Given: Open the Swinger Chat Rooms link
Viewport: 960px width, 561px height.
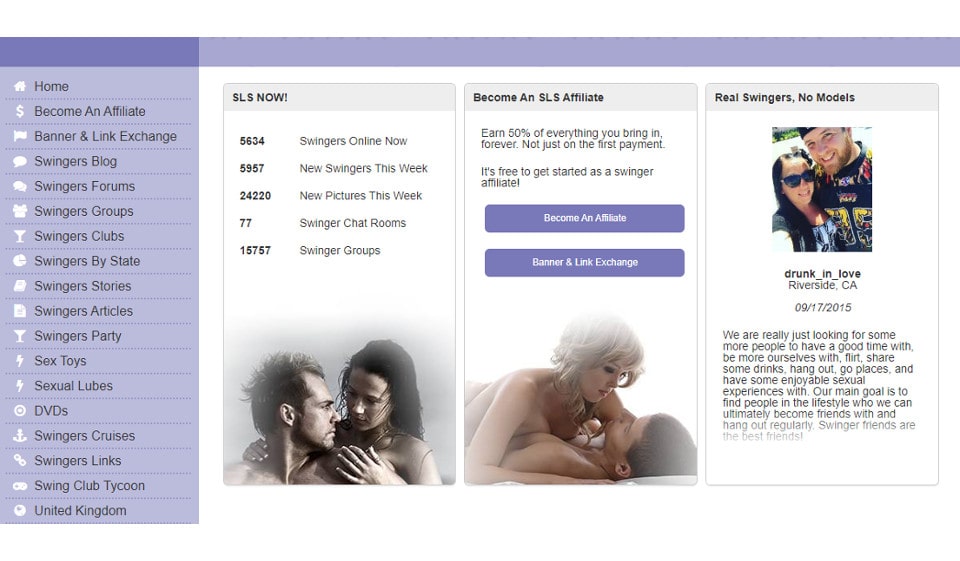Looking at the screenshot, I should pyautogui.click(x=352, y=223).
